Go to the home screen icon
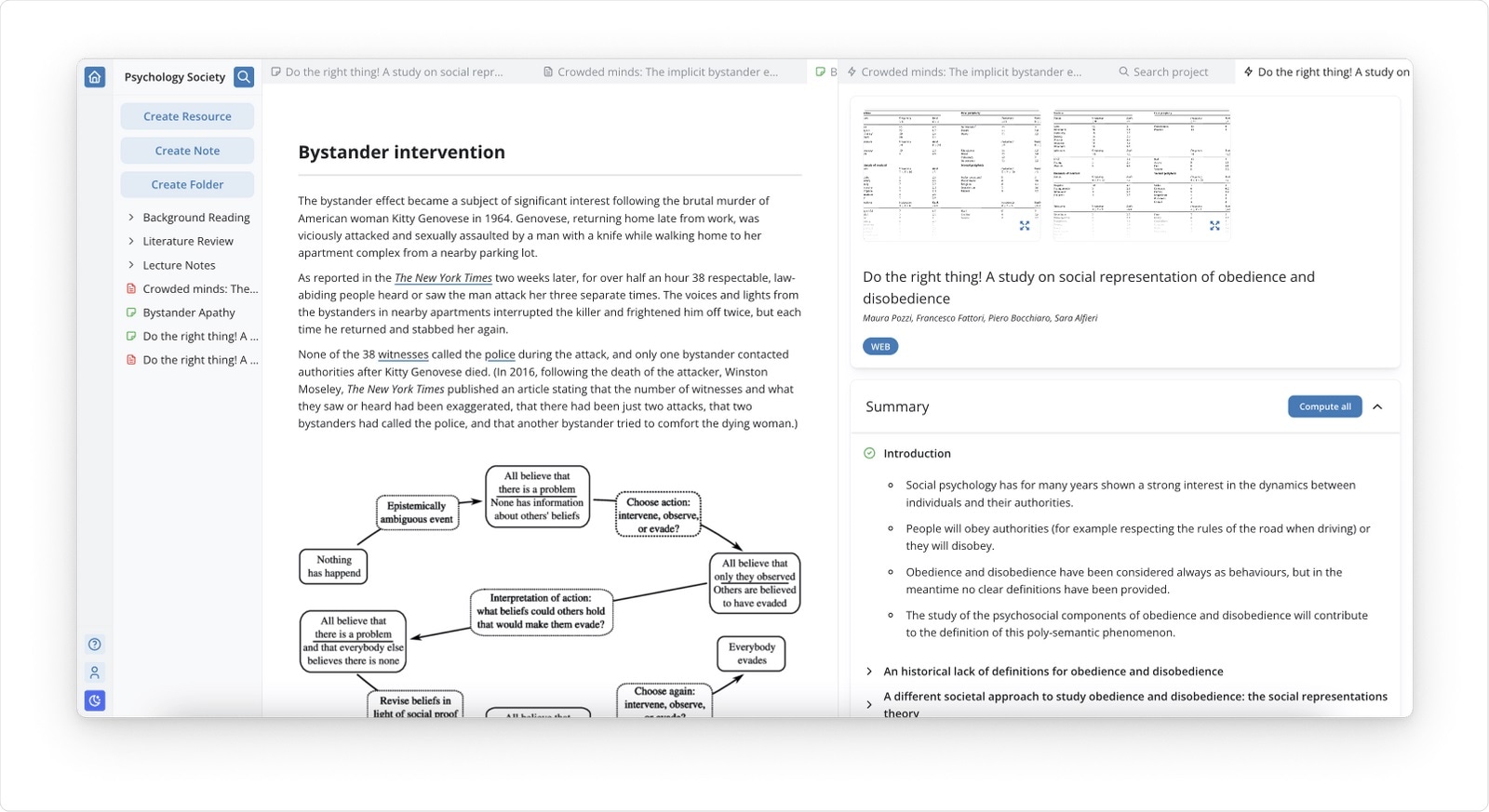The height and width of the screenshot is (812, 1489). [95, 77]
